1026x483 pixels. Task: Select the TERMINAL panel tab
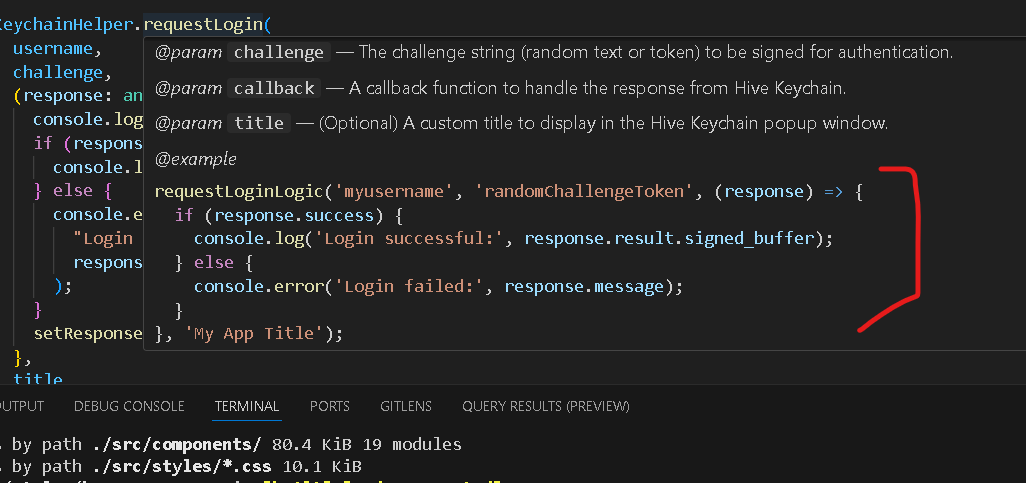(x=247, y=406)
